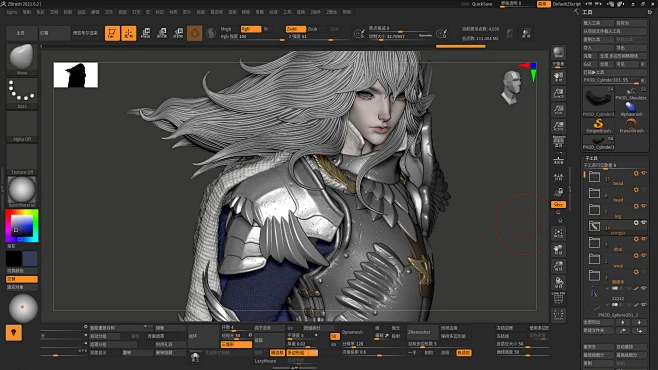The height and width of the screenshot is (370, 658).
Task: Click the silhouette thumbnail preview in the viewport
Action: pyautogui.click(x=76, y=75)
